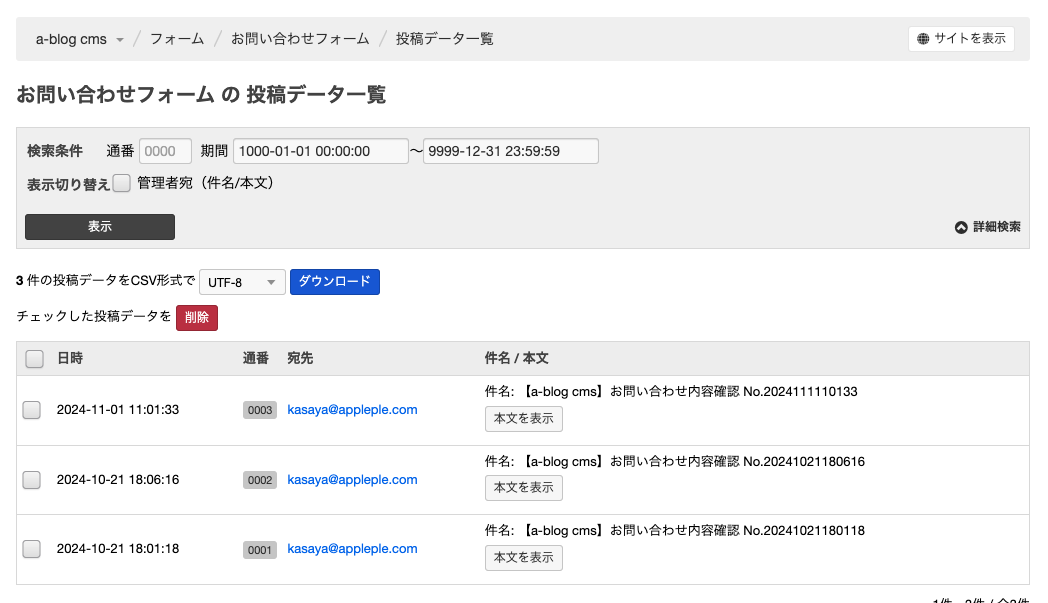Show message body for entry No.2024111110133

pyautogui.click(x=523, y=418)
